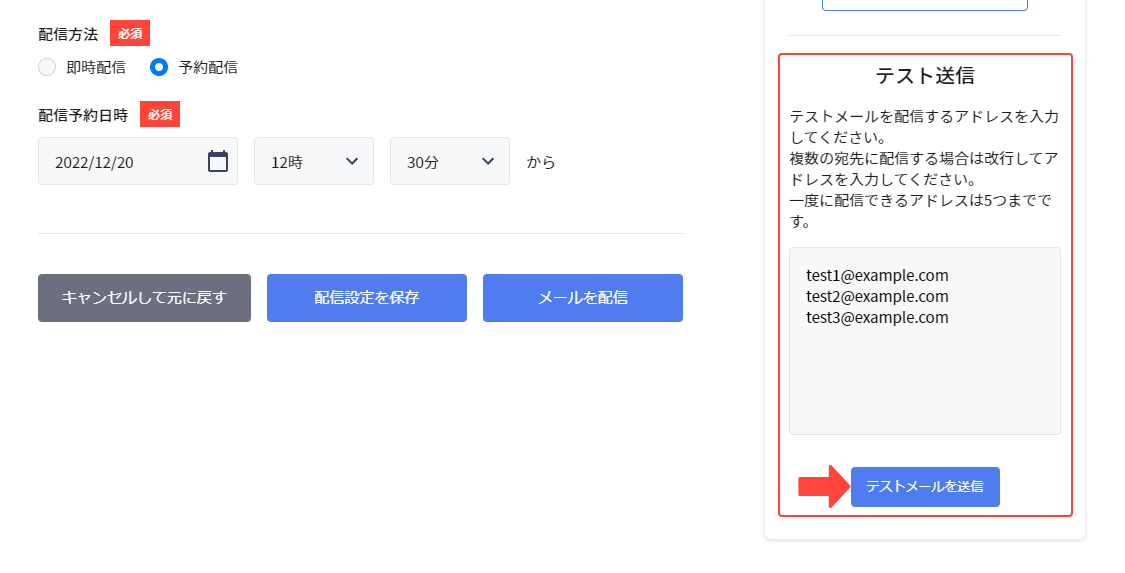The image size is (1125, 573).
Task: Click test2@example.com address line
Action: 877,296
